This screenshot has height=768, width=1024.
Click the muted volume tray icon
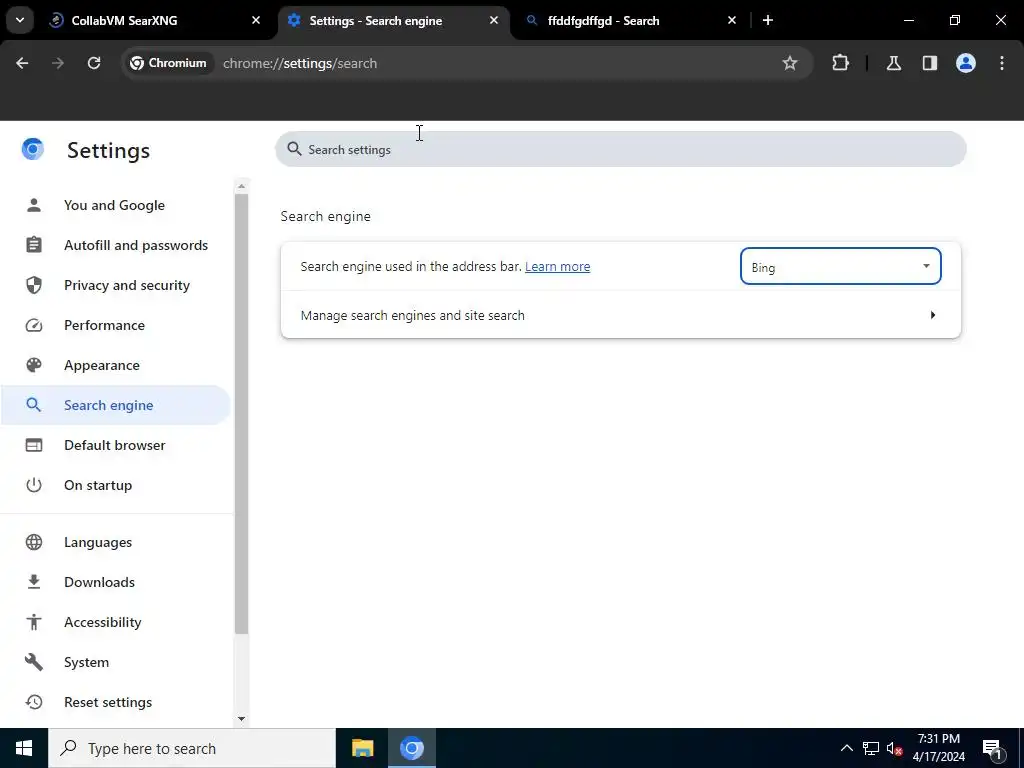[x=895, y=748]
